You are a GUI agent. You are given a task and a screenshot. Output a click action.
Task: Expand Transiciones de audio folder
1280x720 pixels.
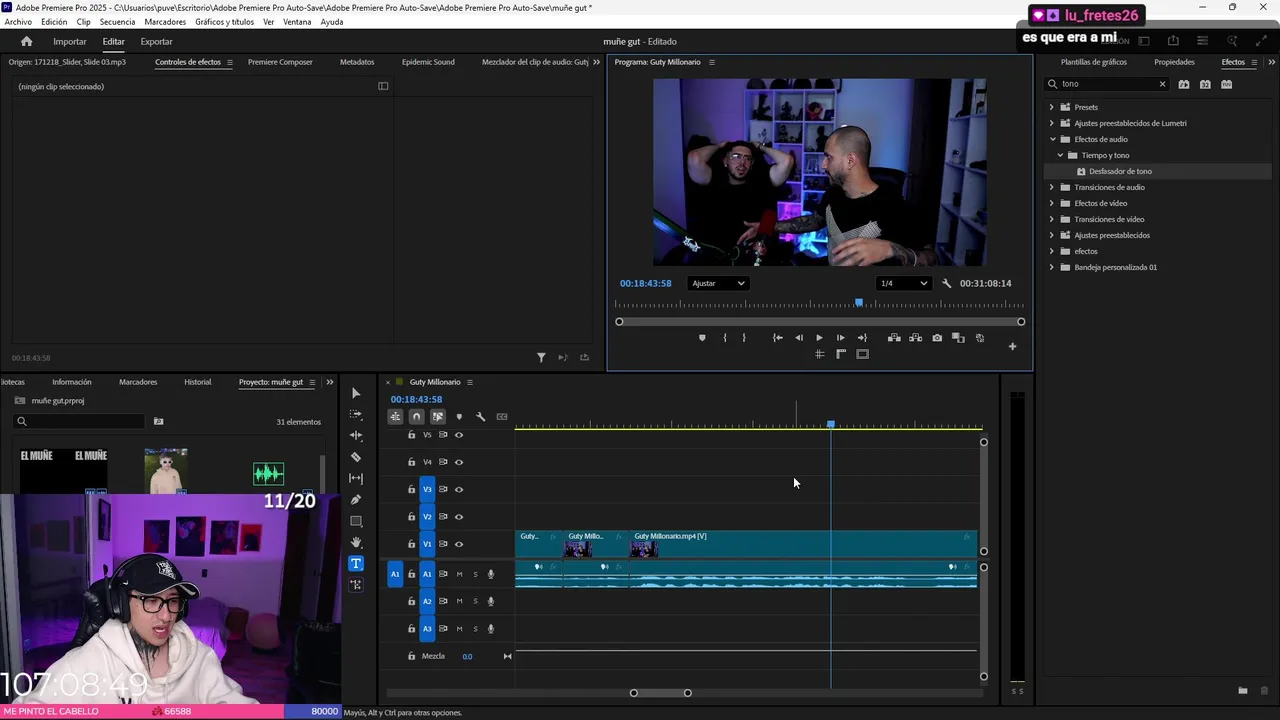click(1052, 187)
